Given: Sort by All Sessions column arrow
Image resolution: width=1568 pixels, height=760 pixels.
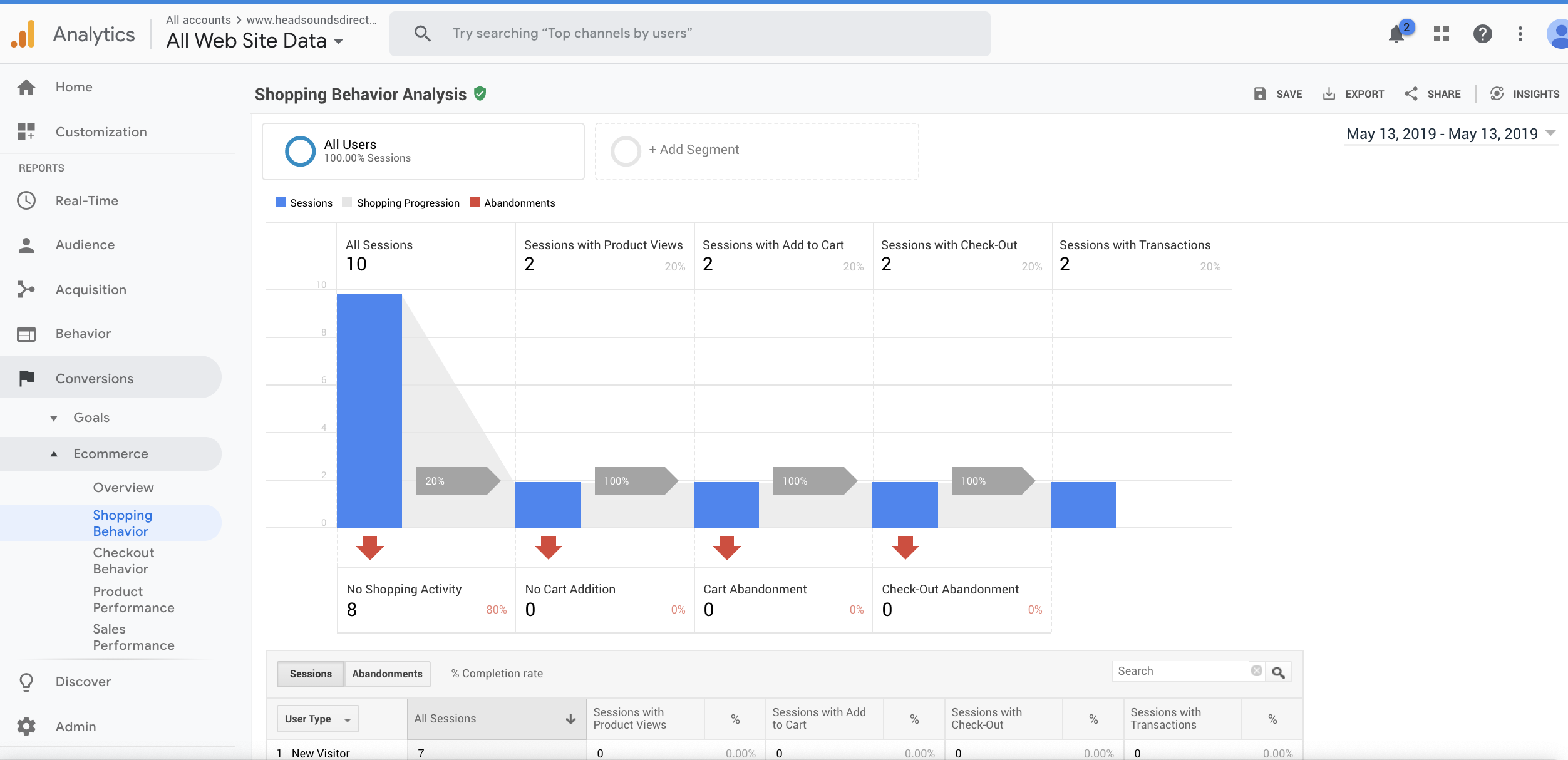Looking at the screenshot, I should click(570, 719).
